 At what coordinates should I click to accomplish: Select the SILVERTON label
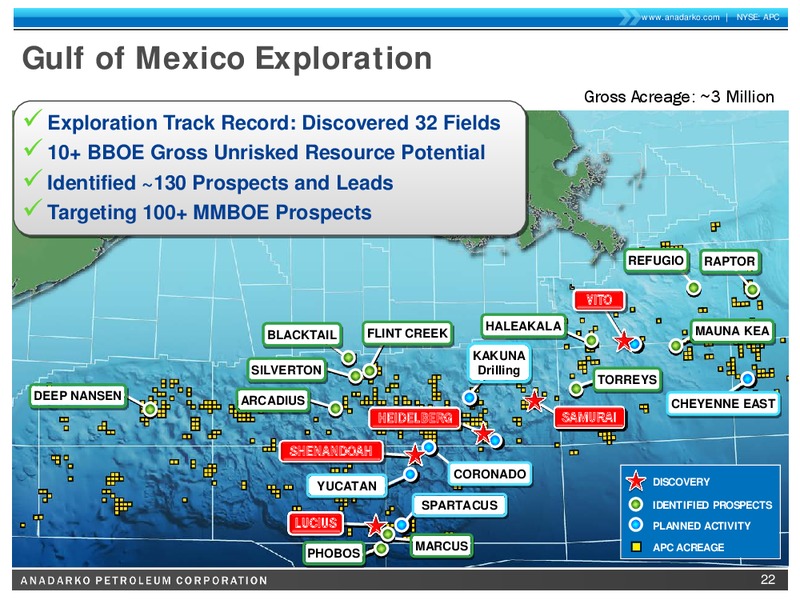[x=286, y=370]
